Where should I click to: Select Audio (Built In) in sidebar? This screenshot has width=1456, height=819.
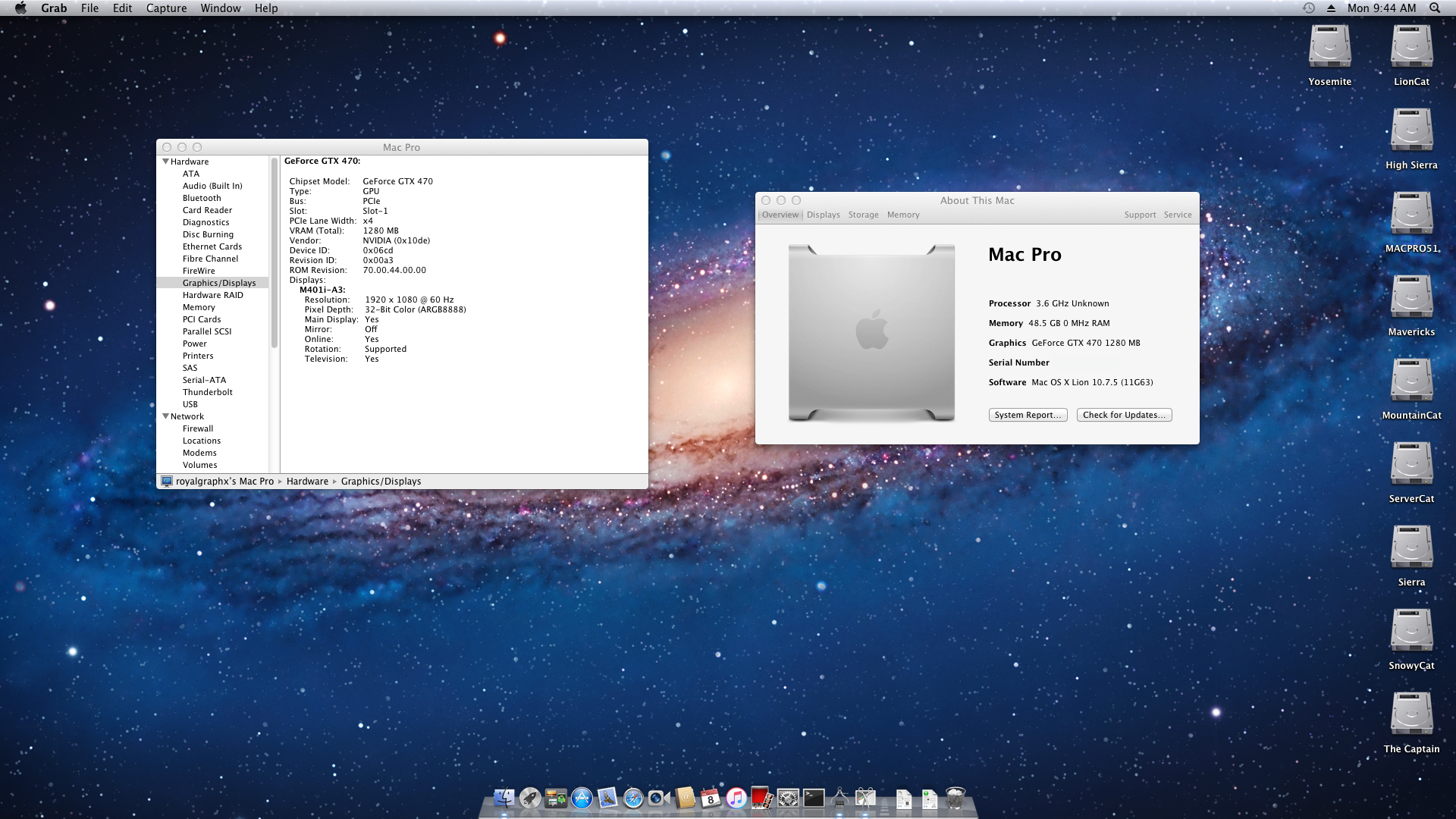pyautogui.click(x=212, y=186)
